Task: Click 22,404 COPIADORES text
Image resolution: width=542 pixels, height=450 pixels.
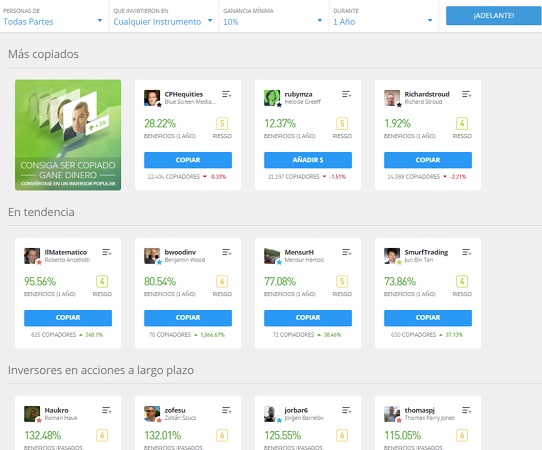Action: pos(174,177)
